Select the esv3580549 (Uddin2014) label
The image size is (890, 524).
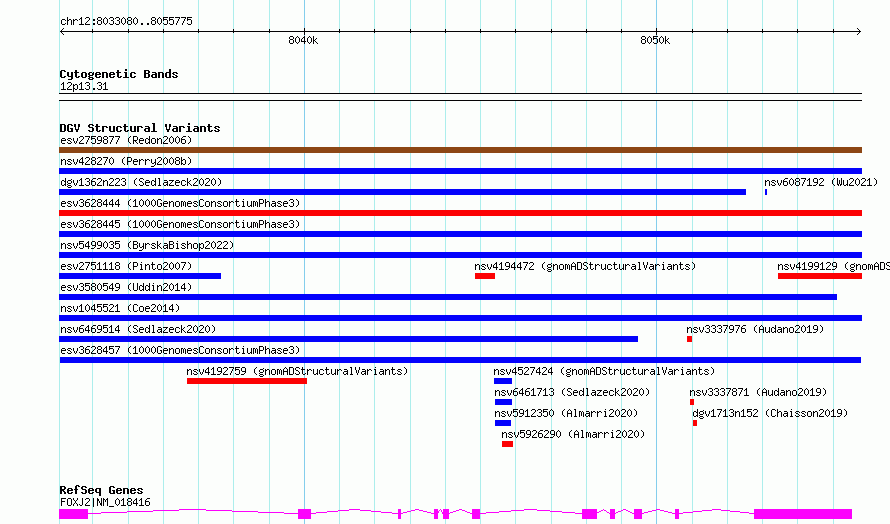(126, 287)
